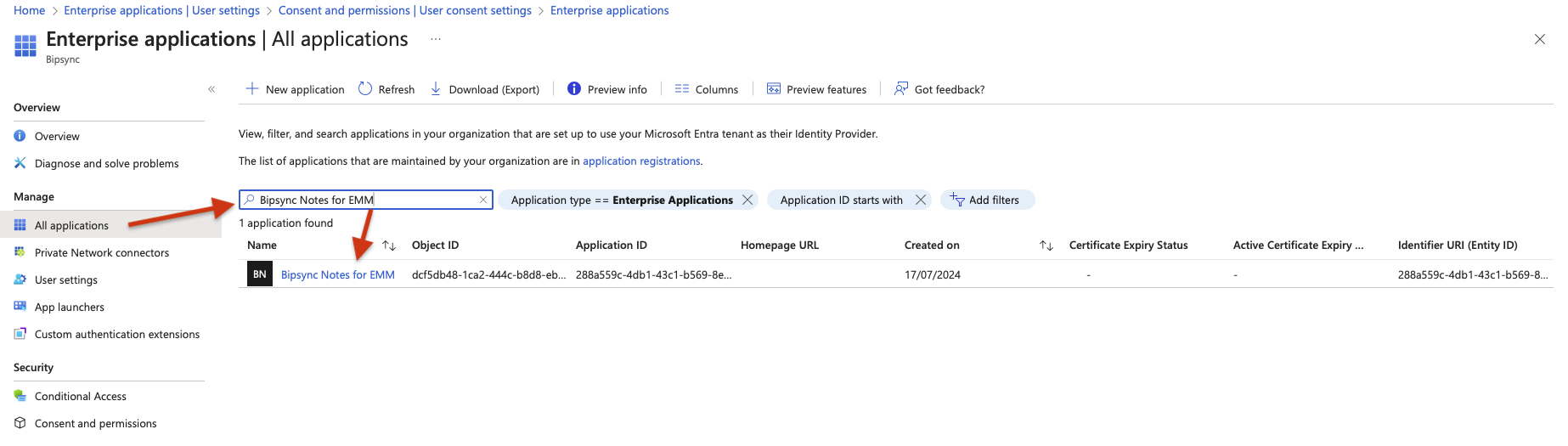Click the All applications grid icon
This screenshot has height=446, width=1568.
click(20, 225)
